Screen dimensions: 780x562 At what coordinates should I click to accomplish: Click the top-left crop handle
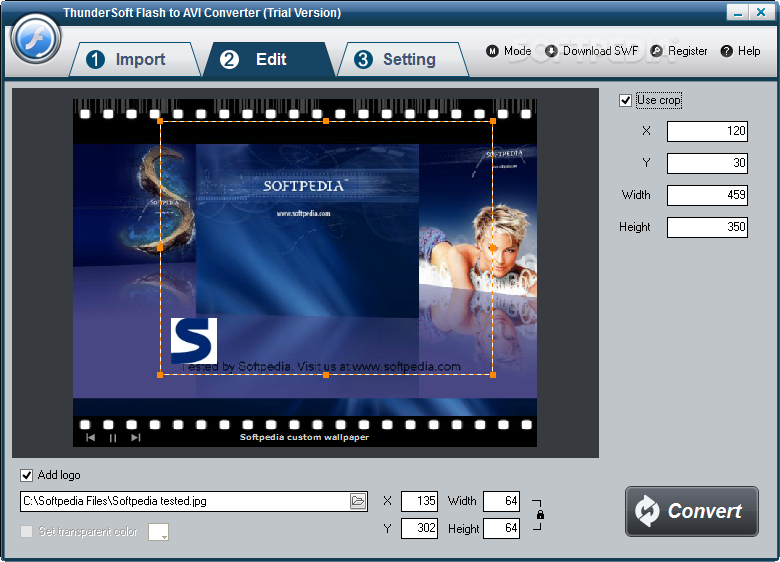[160, 121]
